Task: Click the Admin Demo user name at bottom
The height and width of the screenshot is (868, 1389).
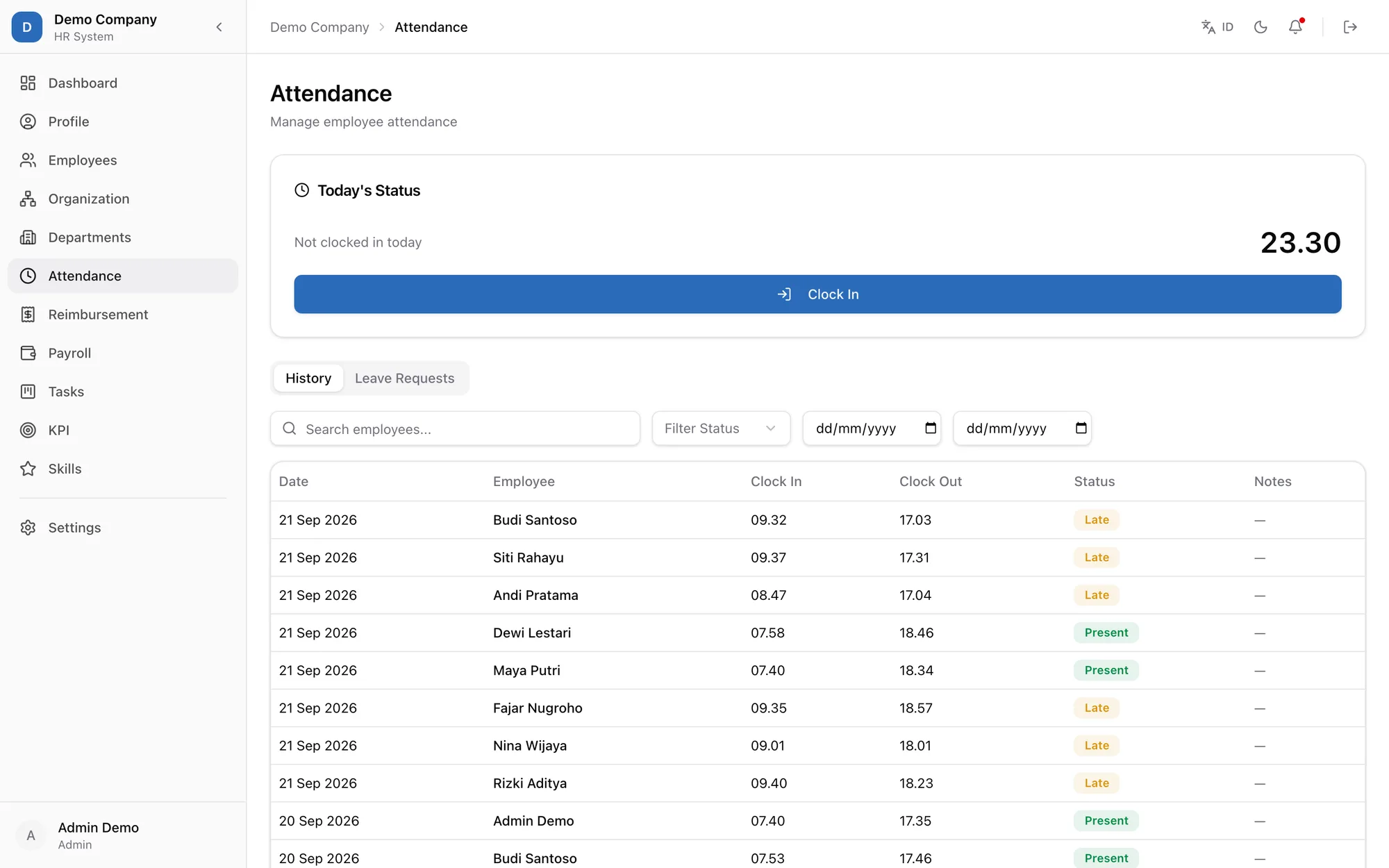Action: pyautogui.click(x=99, y=828)
